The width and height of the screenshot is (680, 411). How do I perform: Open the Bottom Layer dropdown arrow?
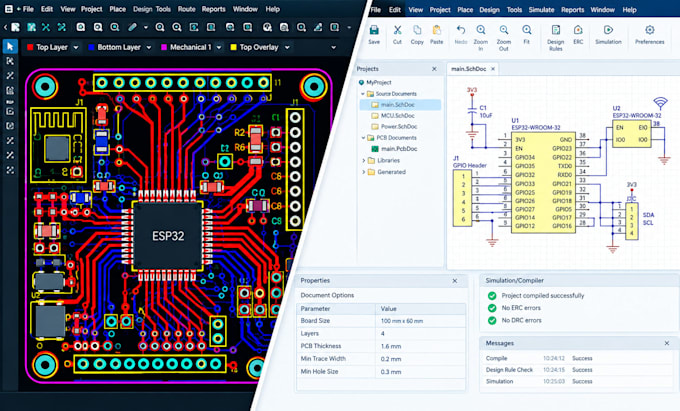149,47
